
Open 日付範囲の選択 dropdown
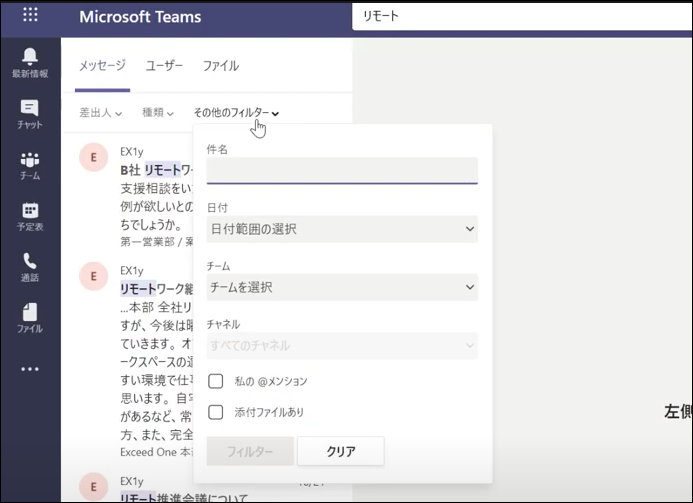tap(342, 229)
